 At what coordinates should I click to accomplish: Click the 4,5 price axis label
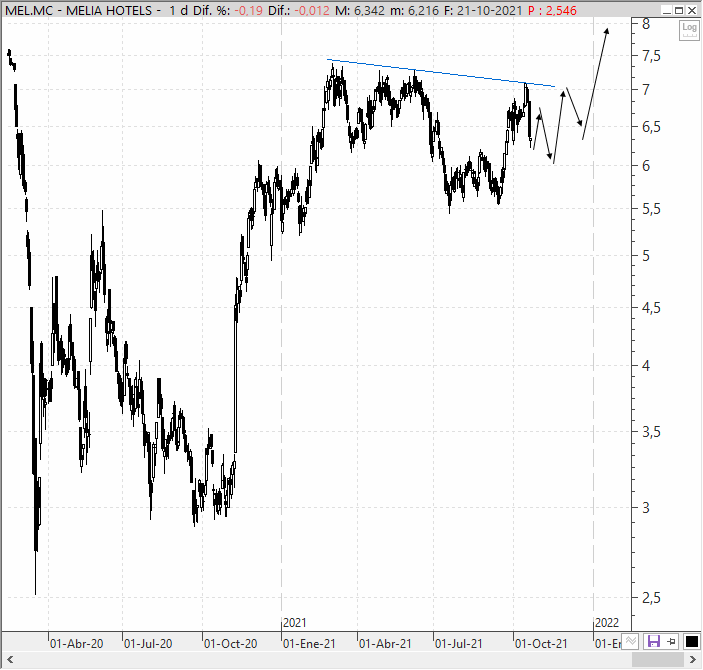tap(651, 308)
